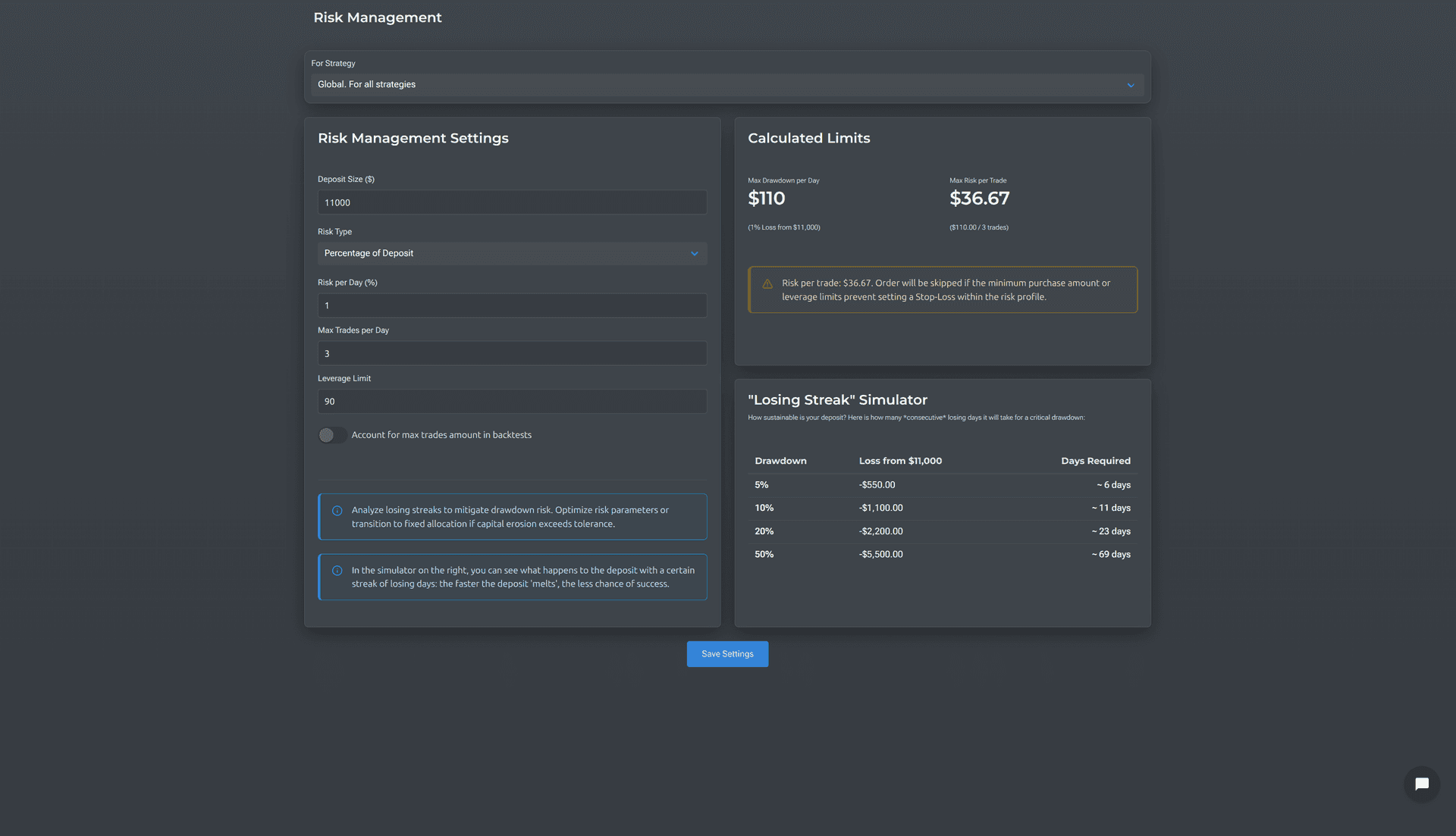Open the chat support bubble icon
Screen dimensions: 1456x836
point(1421,784)
